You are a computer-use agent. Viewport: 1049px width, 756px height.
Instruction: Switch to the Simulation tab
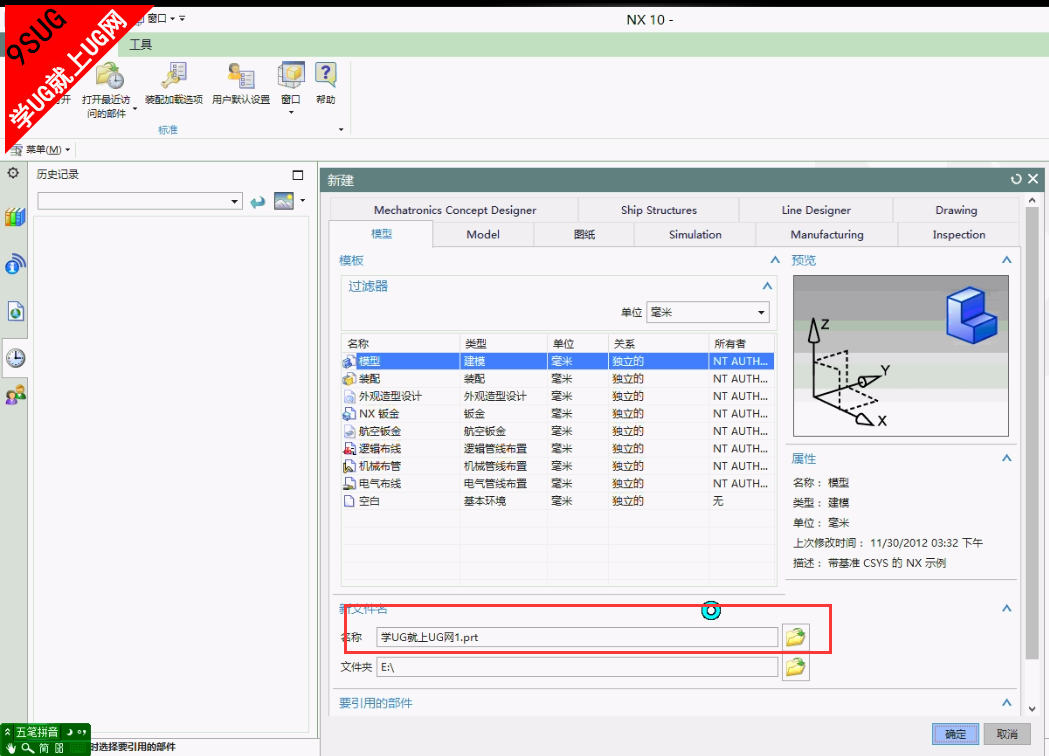tap(695, 235)
